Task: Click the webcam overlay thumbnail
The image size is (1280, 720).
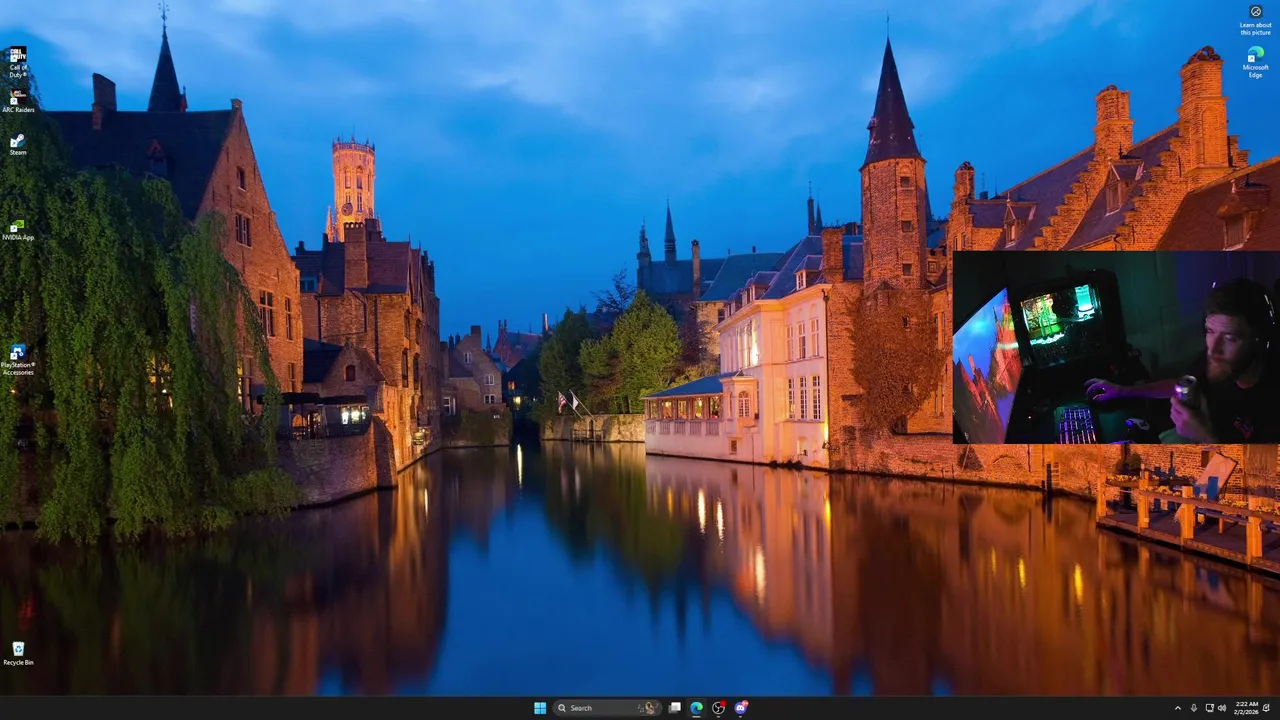Action: coord(1116,347)
